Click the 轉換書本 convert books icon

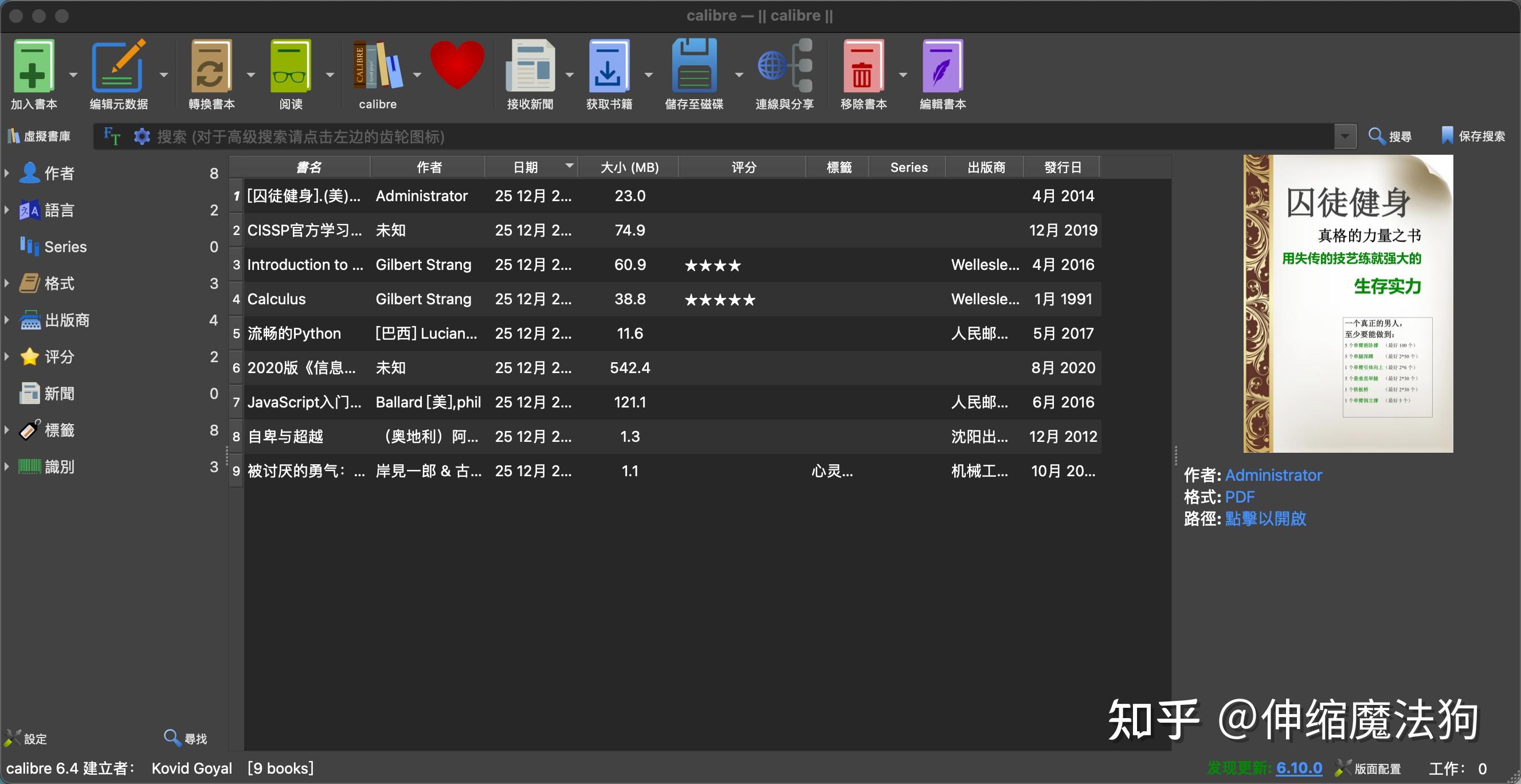pos(211,66)
